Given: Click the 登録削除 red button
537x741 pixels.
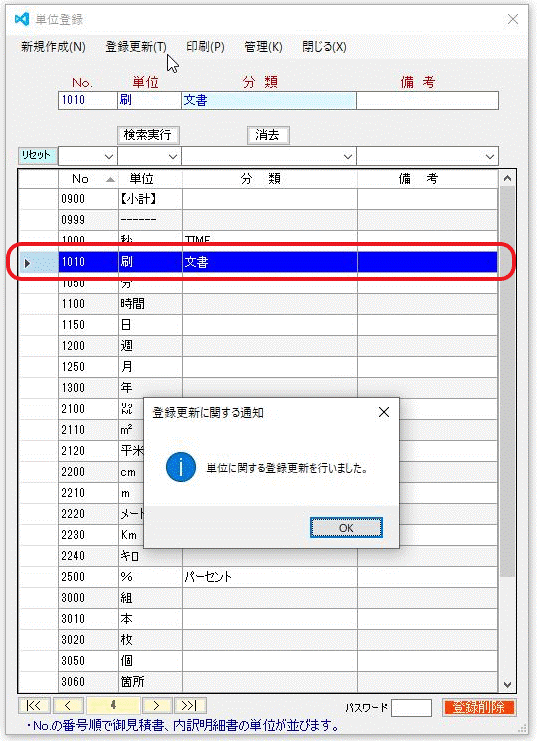Looking at the screenshot, I should pyautogui.click(x=479, y=707).
